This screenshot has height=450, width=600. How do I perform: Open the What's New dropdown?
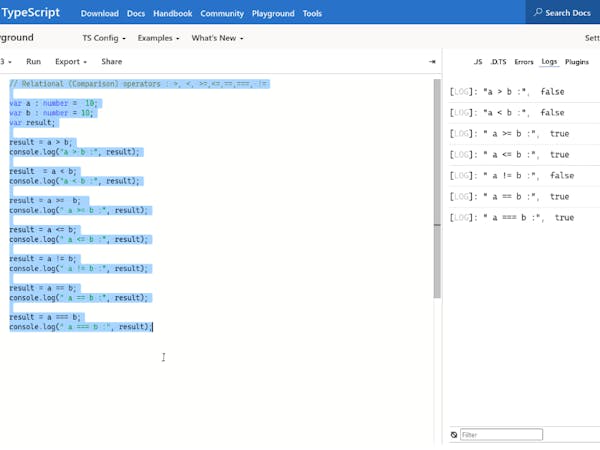coord(217,38)
